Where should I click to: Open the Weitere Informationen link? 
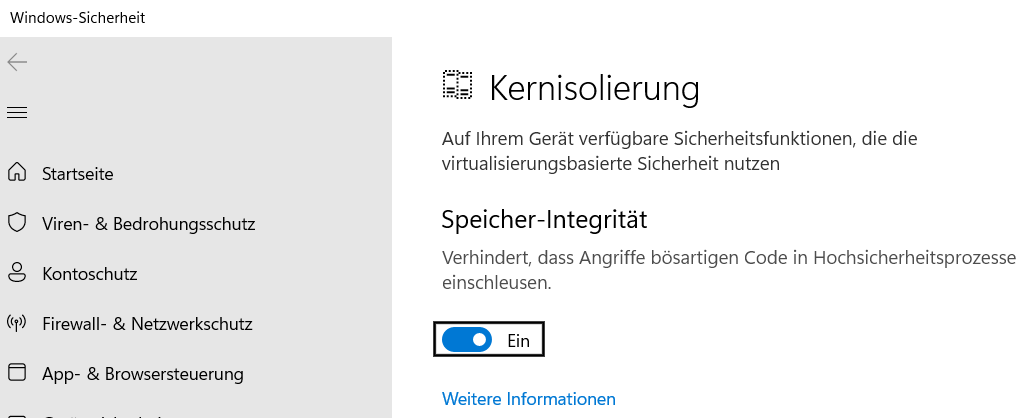coord(528,399)
